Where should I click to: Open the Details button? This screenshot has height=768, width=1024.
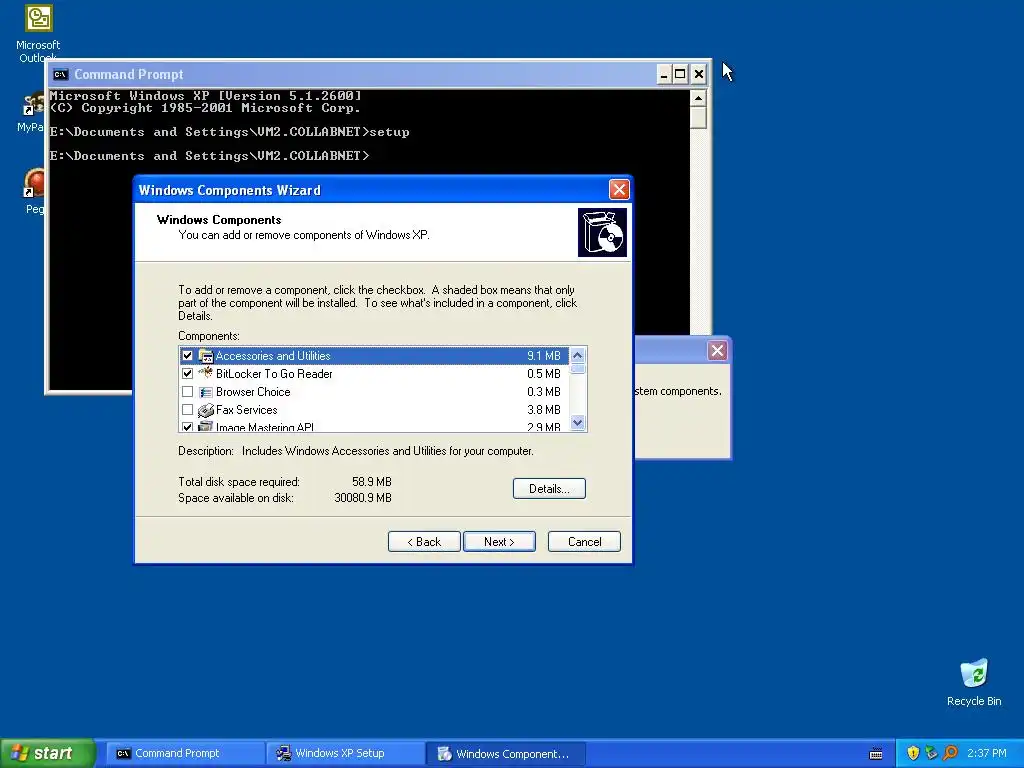(x=549, y=488)
